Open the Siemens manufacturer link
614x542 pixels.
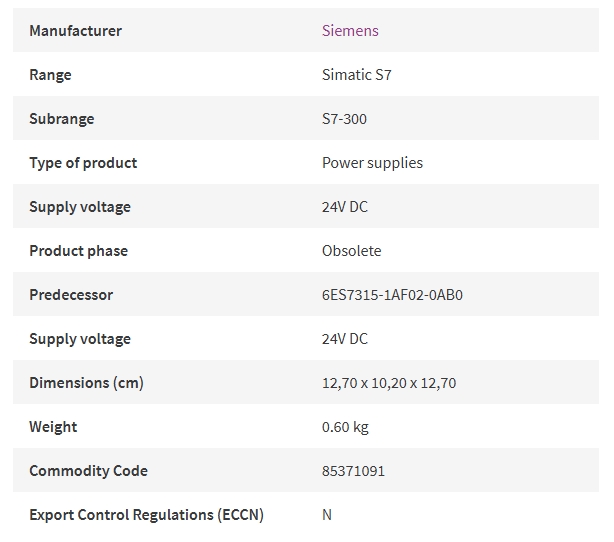(x=350, y=31)
